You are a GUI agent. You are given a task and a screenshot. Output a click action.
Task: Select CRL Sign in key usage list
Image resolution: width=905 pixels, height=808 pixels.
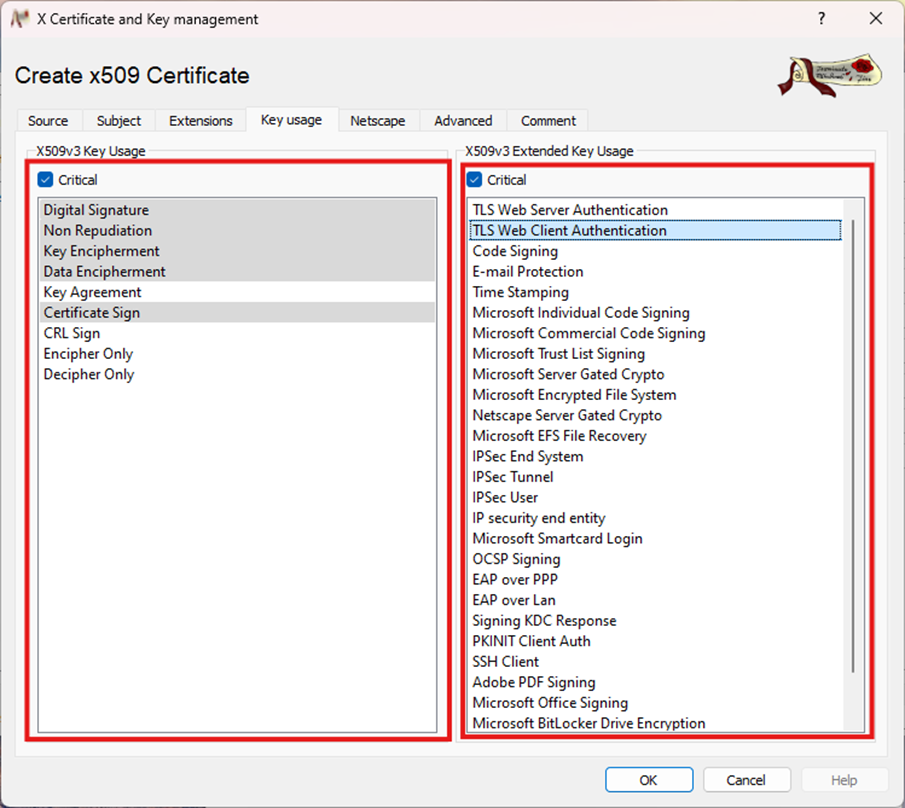point(72,333)
